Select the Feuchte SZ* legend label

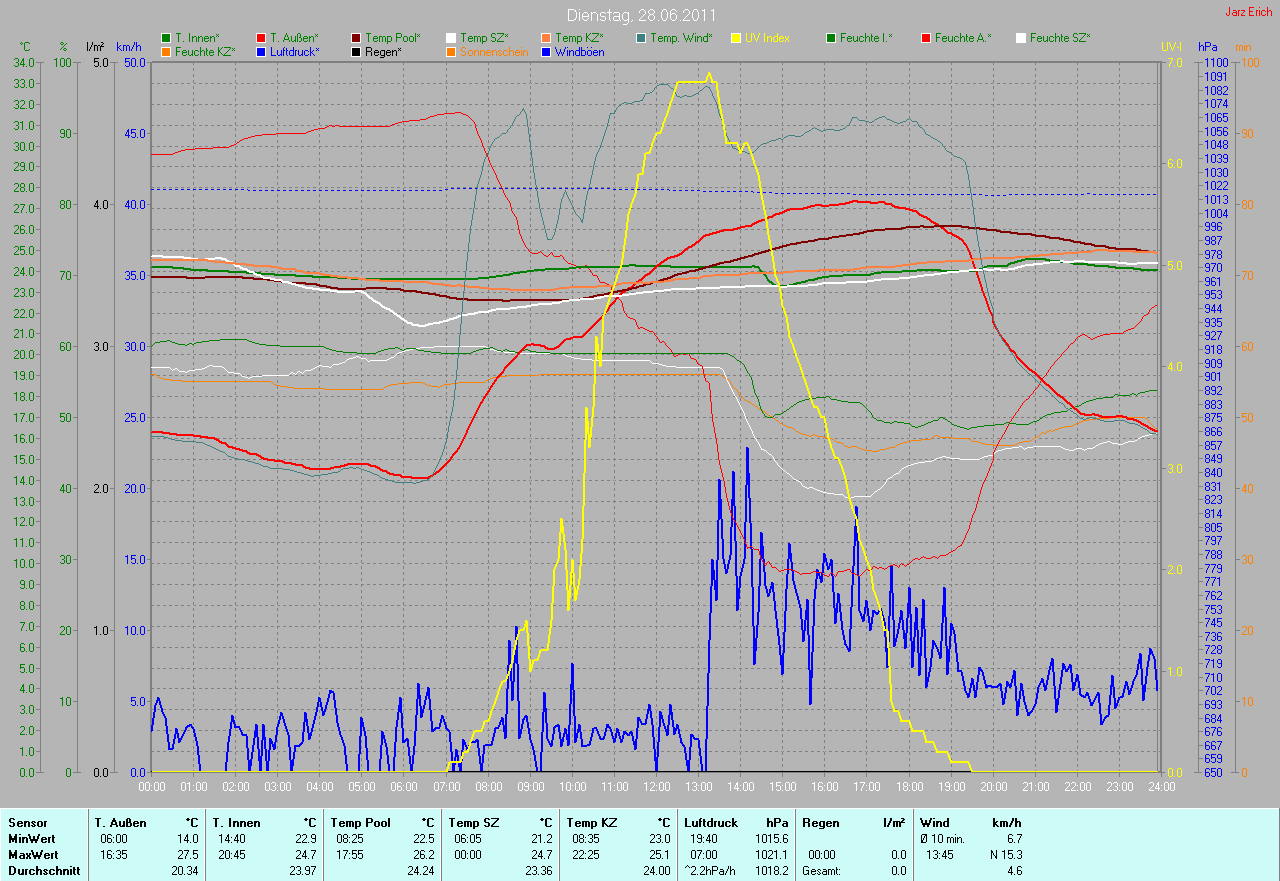click(x=1060, y=38)
